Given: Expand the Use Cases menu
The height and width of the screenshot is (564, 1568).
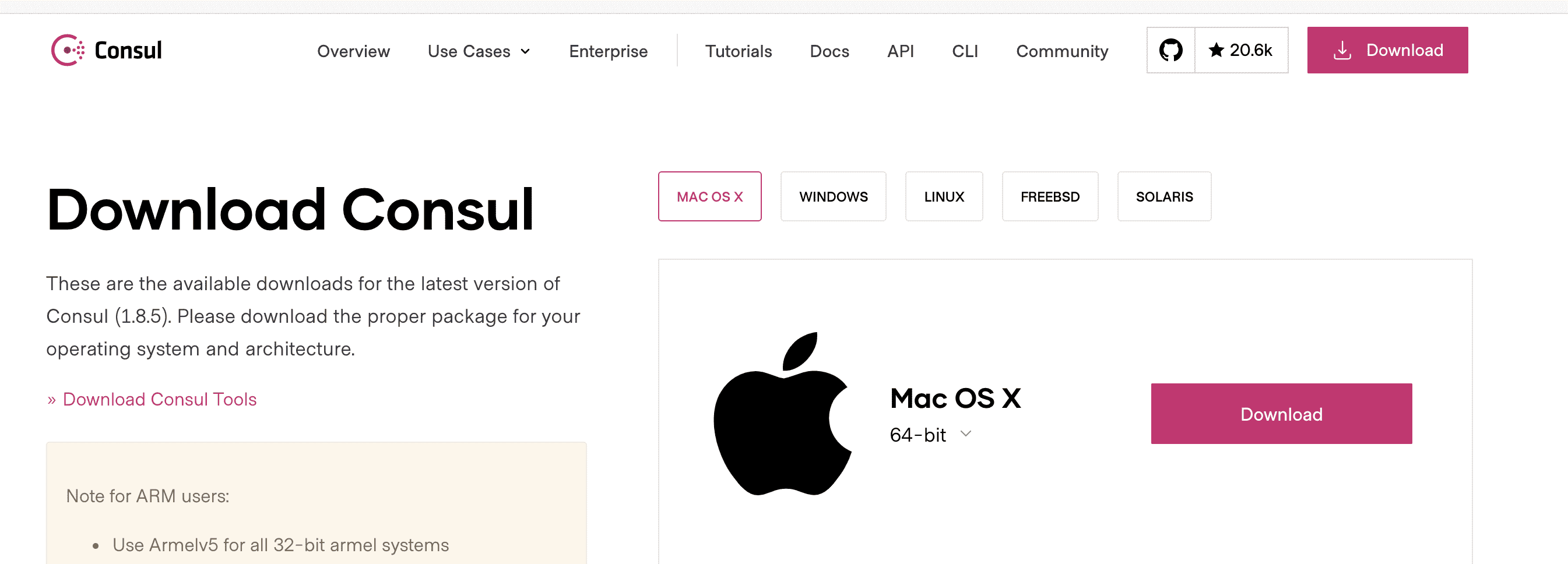Looking at the screenshot, I should tap(479, 51).
